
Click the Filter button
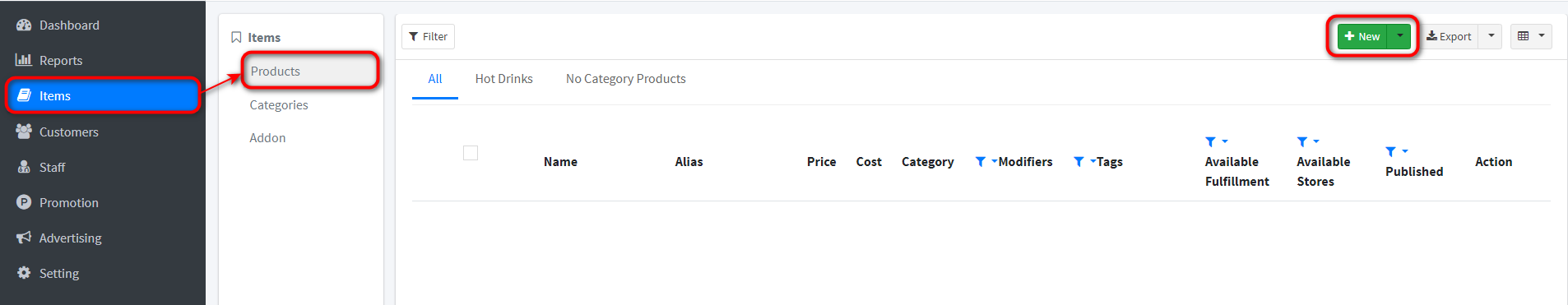(x=428, y=36)
